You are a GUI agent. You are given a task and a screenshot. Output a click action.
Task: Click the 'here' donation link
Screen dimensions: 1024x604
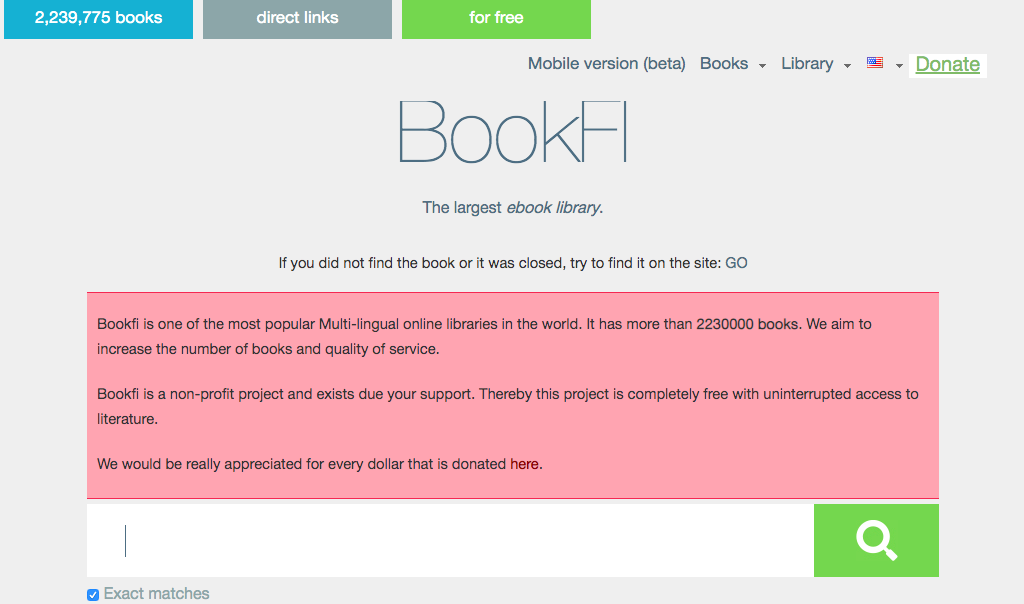525,464
